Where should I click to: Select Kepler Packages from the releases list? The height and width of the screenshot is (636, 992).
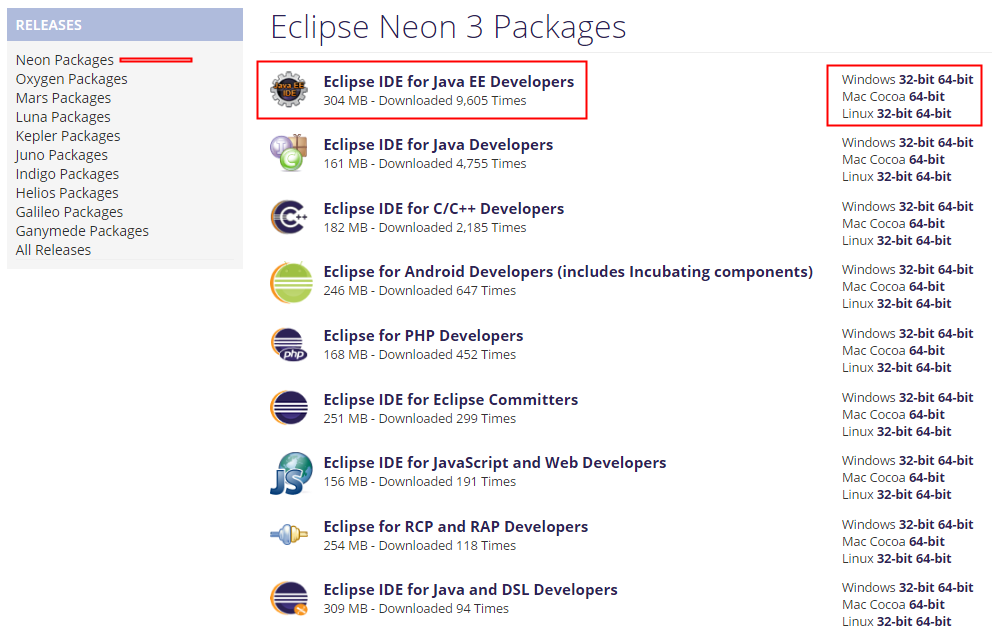point(68,136)
